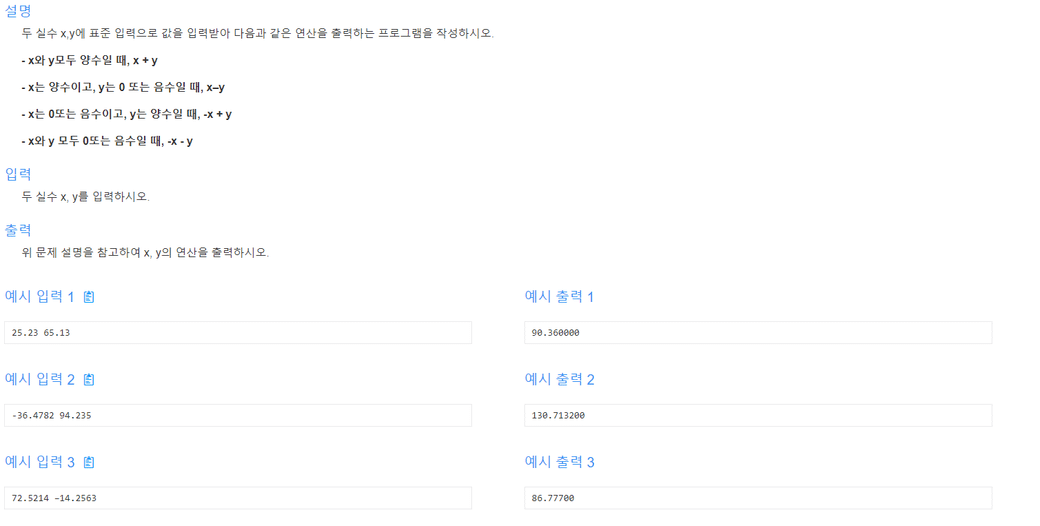The width and height of the screenshot is (1040, 526).
Task: Click the 예시 출력 2 box showing 130.713200
Action: 758,415
